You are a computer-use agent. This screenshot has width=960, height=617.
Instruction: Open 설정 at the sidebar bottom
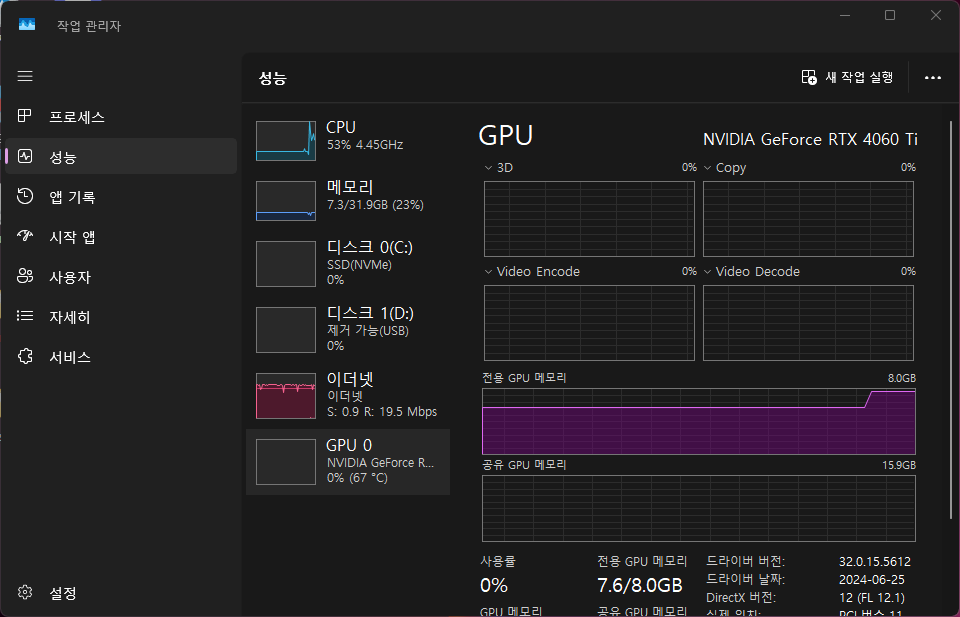(x=121, y=593)
